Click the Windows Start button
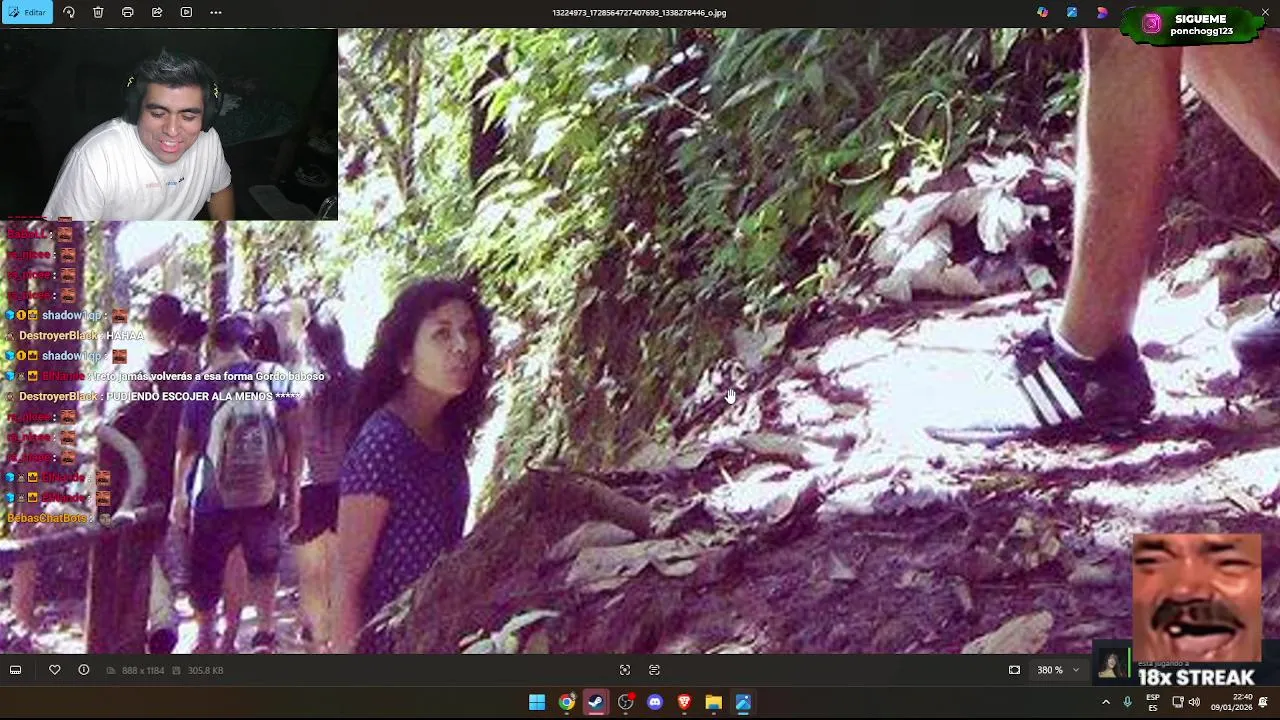The height and width of the screenshot is (720, 1280). click(x=537, y=702)
